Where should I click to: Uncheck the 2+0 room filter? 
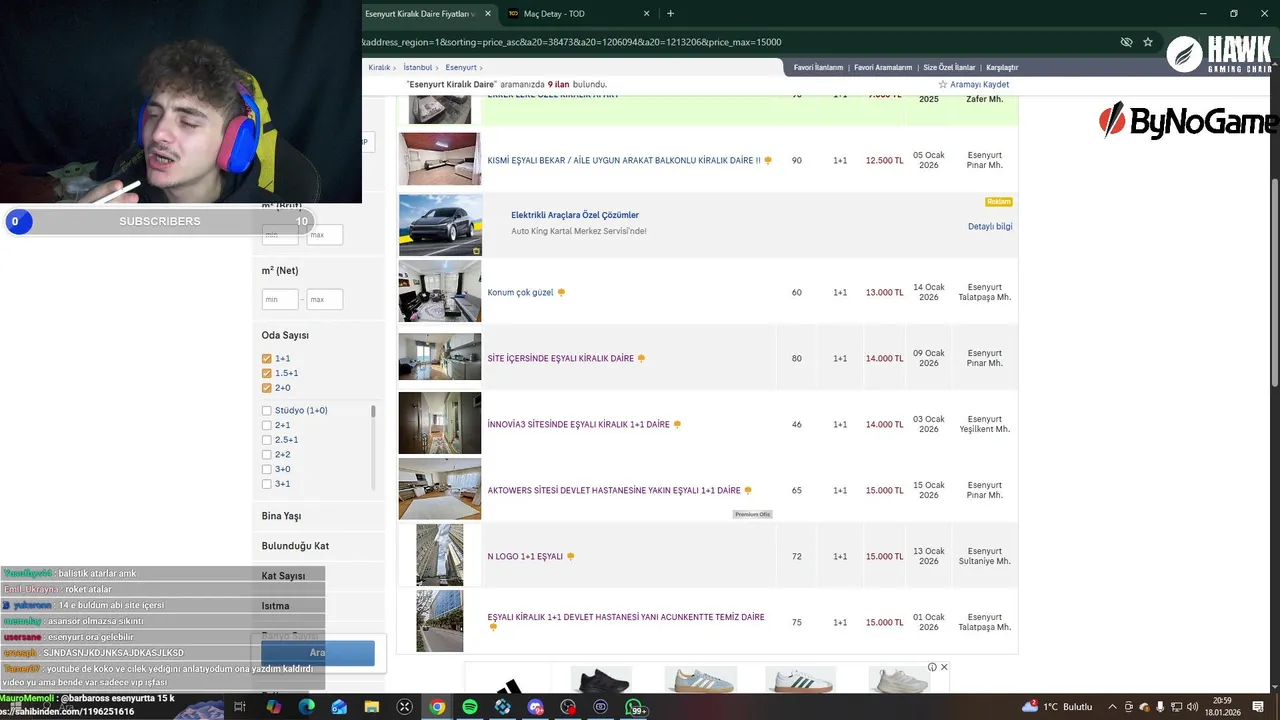[x=267, y=388]
